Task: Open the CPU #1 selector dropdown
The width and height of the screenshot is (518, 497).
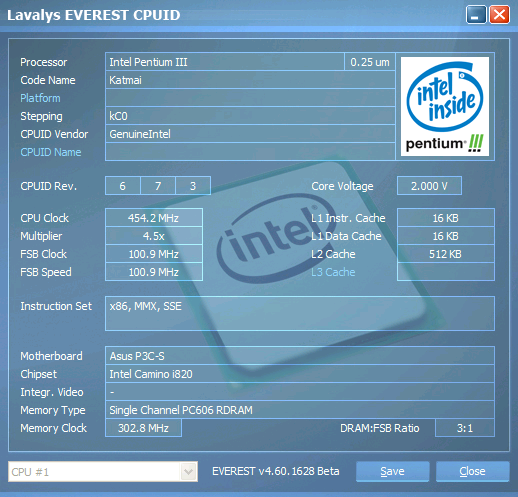Action: click(103, 472)
